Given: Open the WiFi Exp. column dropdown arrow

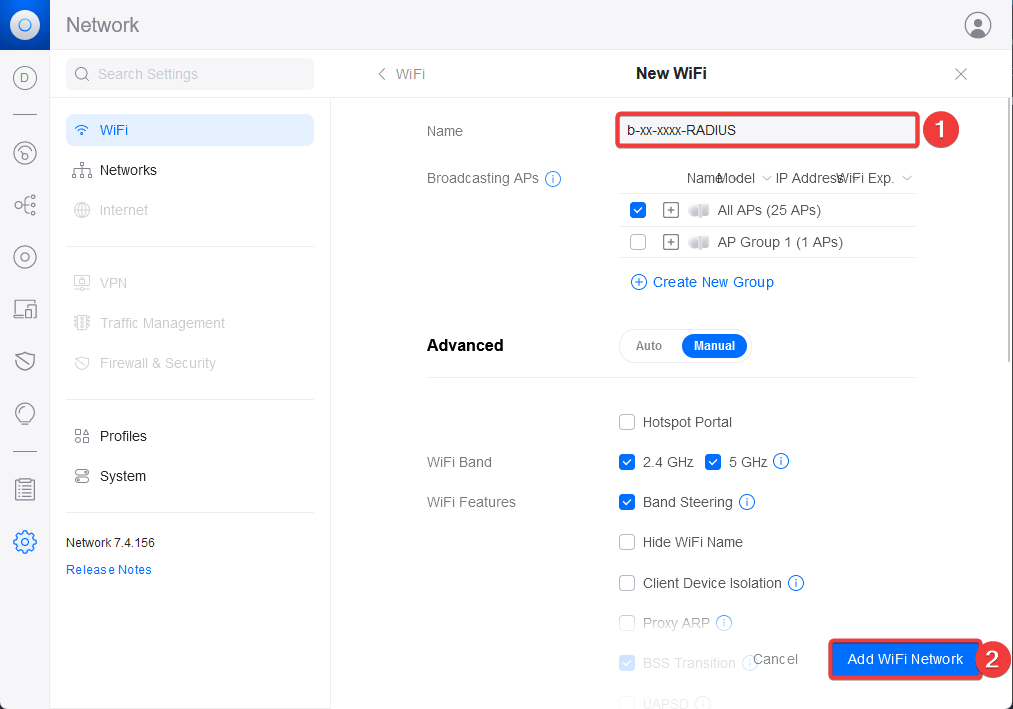Looking at the screenshot, I should point(906,178).
